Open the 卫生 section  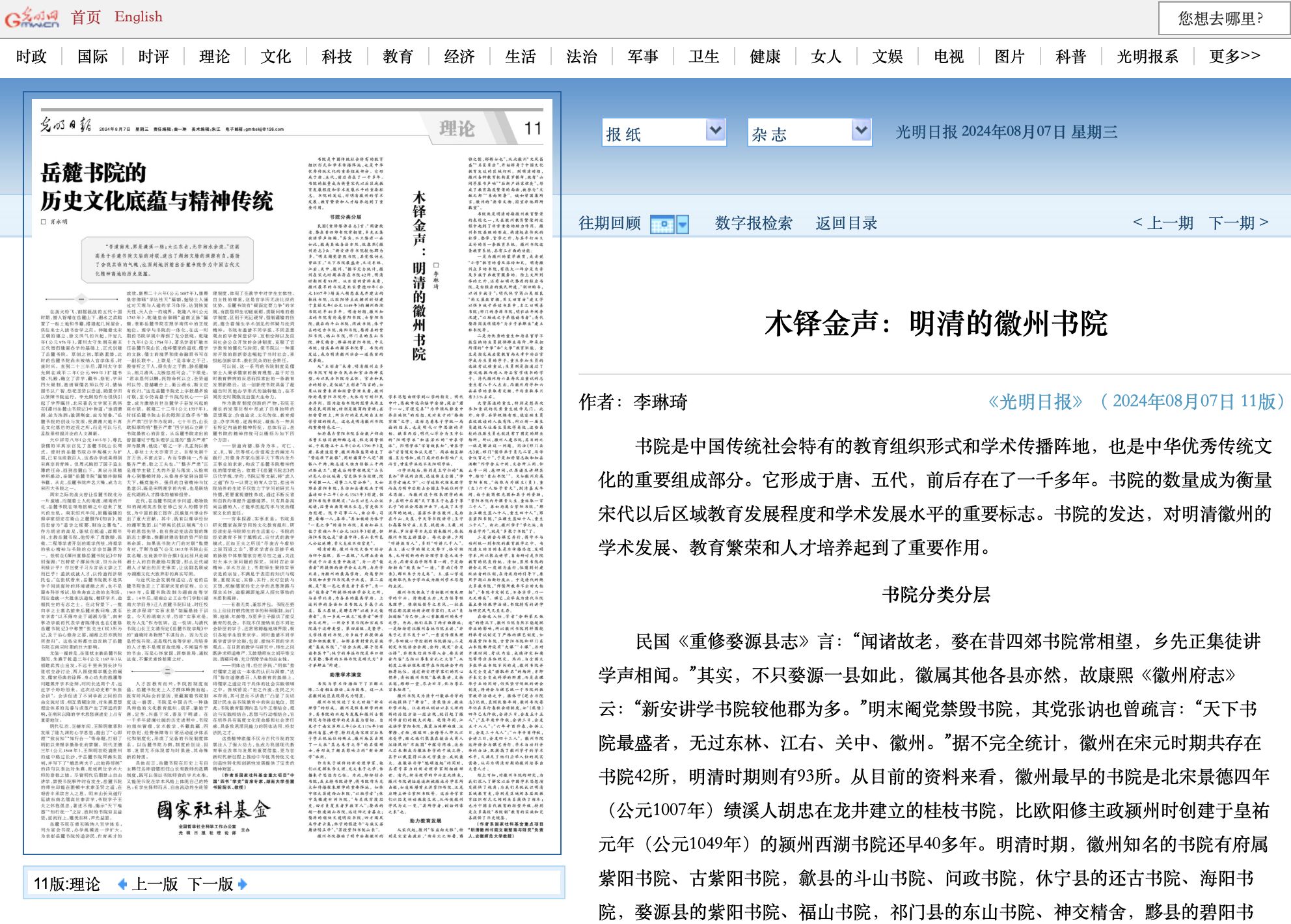[x=704, y=57]
